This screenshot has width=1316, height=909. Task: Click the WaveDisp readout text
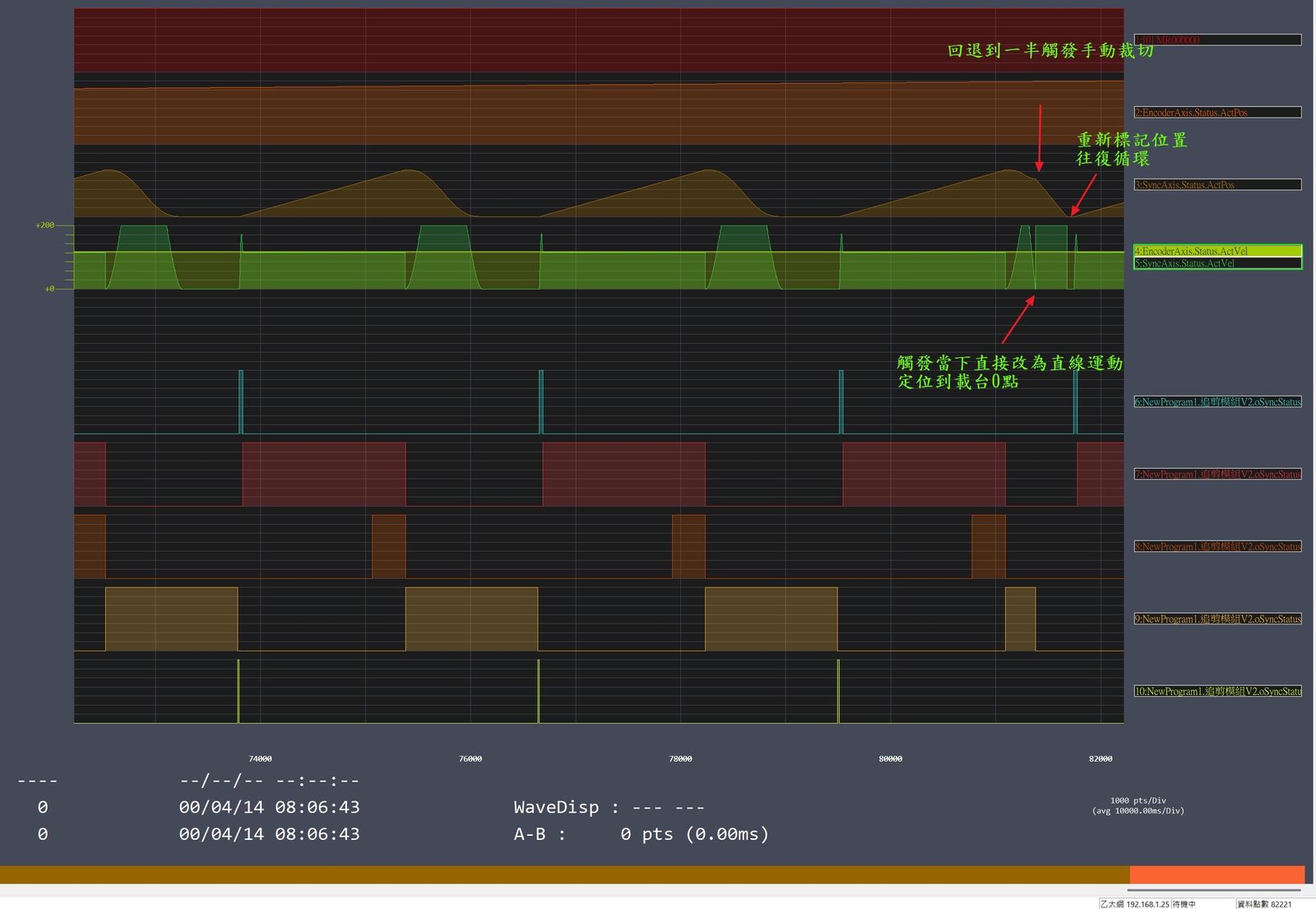(609, 807)
